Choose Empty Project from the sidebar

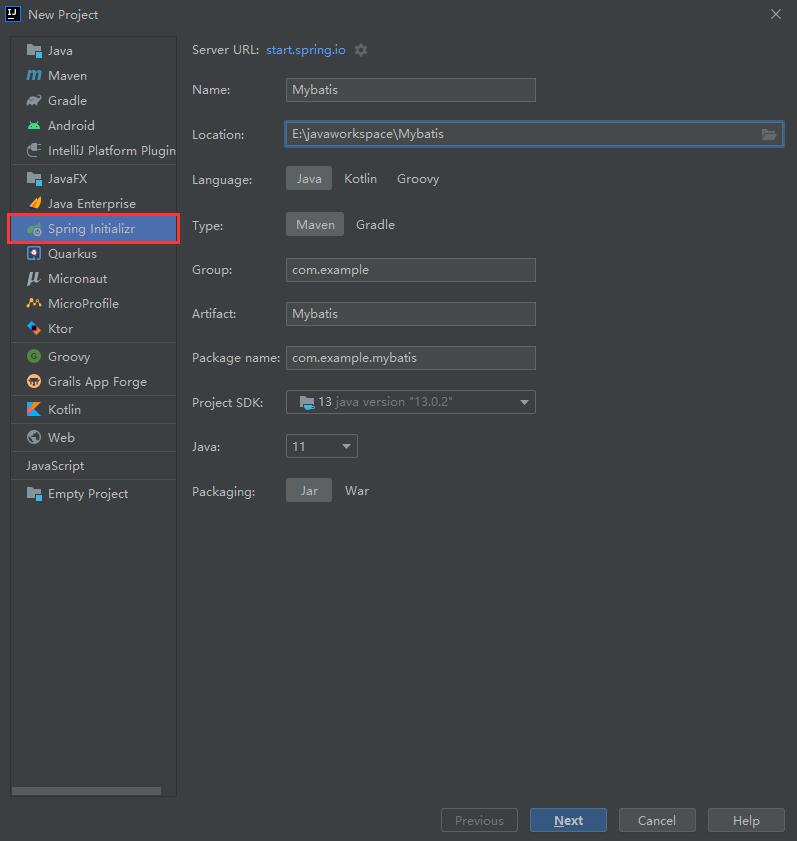coord(88,494)
